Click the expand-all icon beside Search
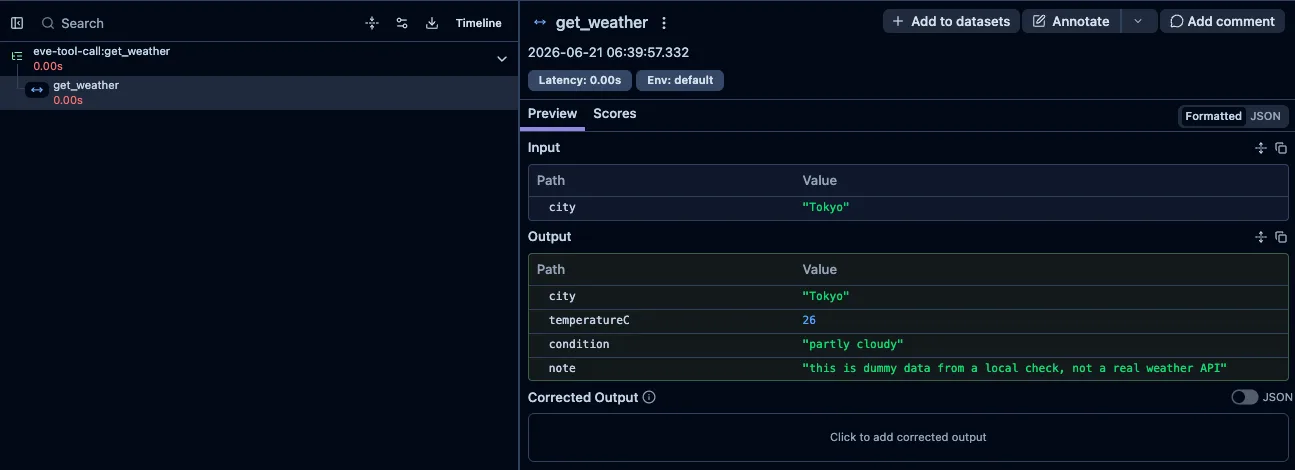 [x=372, y=23]
